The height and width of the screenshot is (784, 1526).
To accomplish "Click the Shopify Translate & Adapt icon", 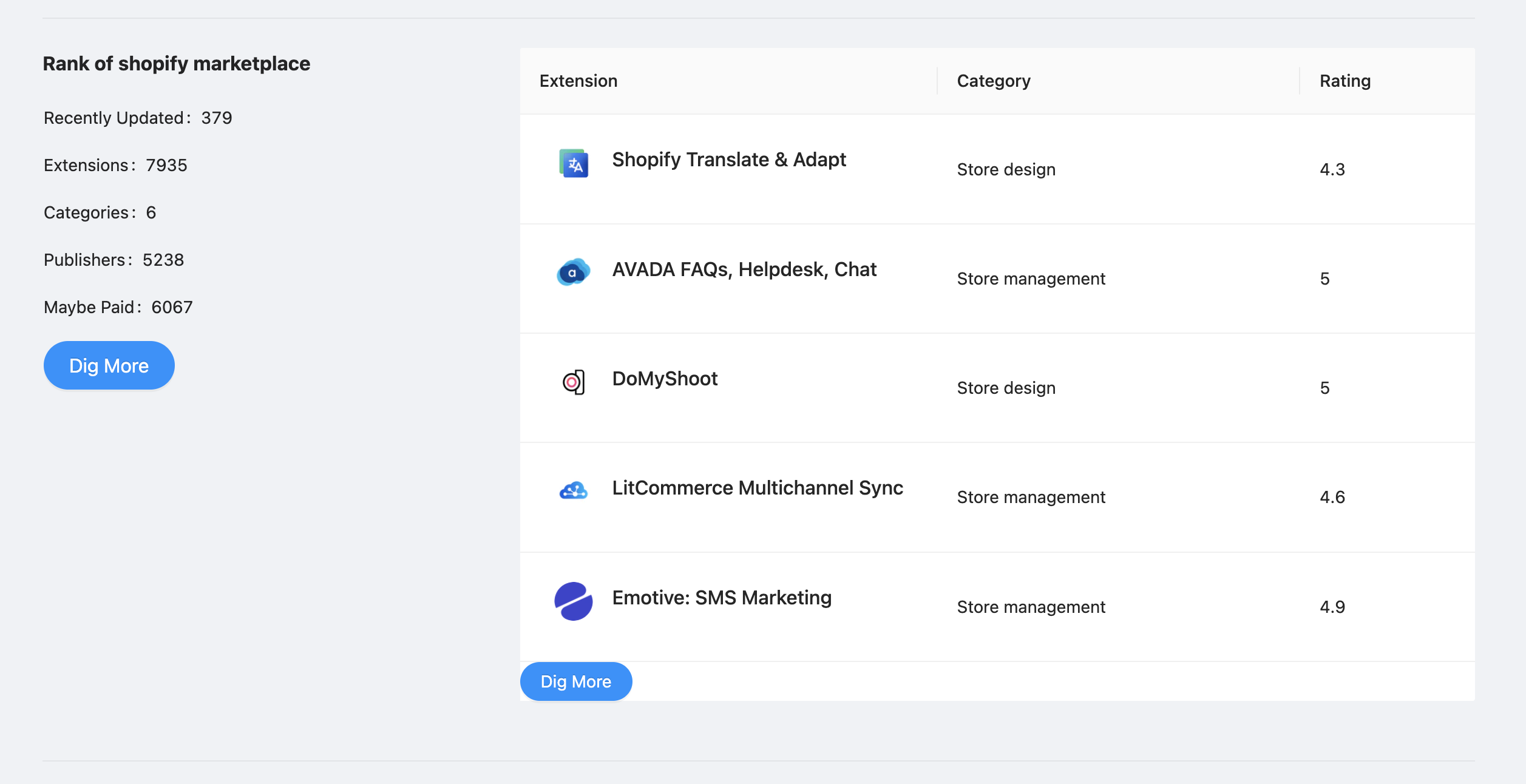I will tap(573, 163).
